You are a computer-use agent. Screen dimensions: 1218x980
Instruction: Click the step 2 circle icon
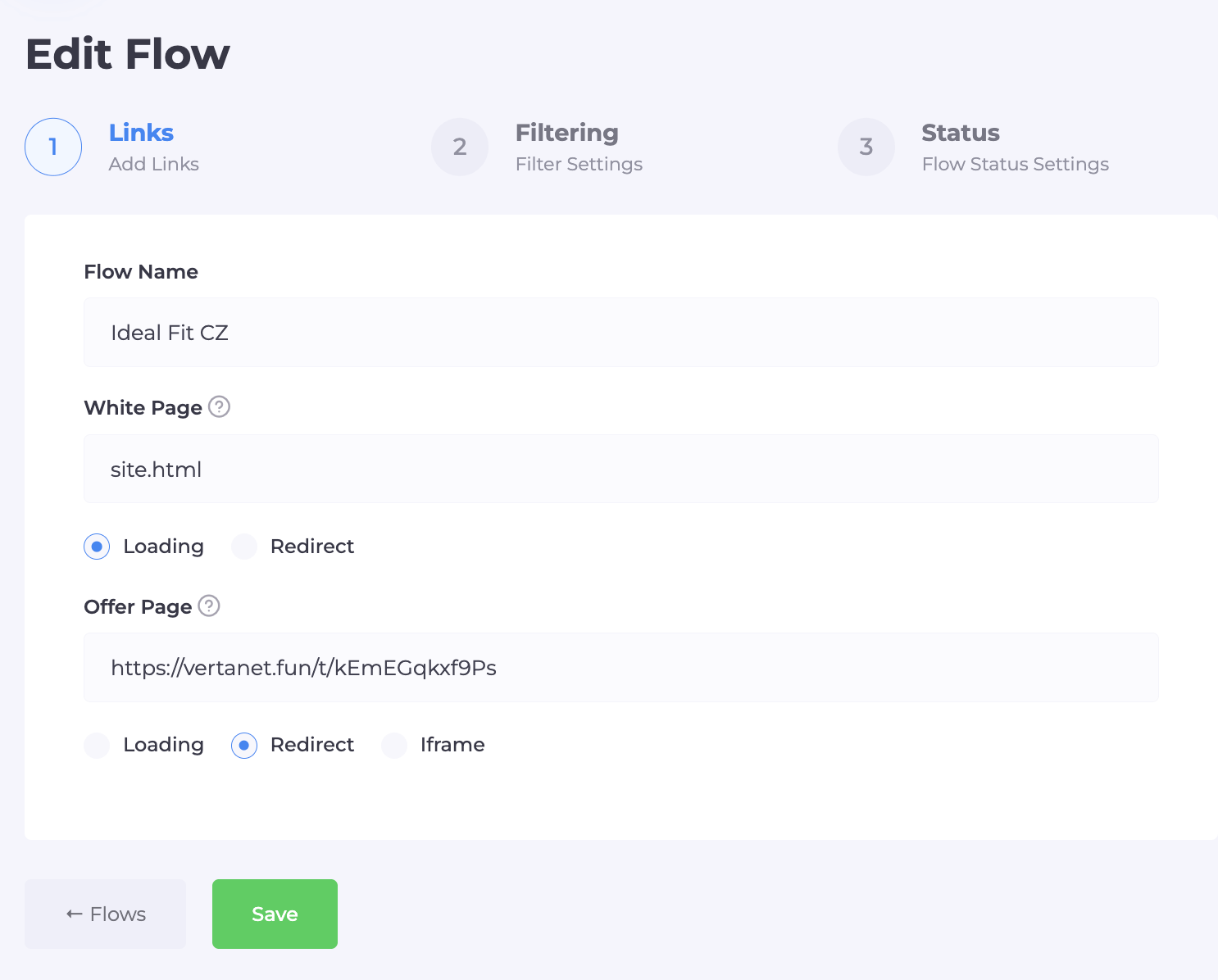460,147
